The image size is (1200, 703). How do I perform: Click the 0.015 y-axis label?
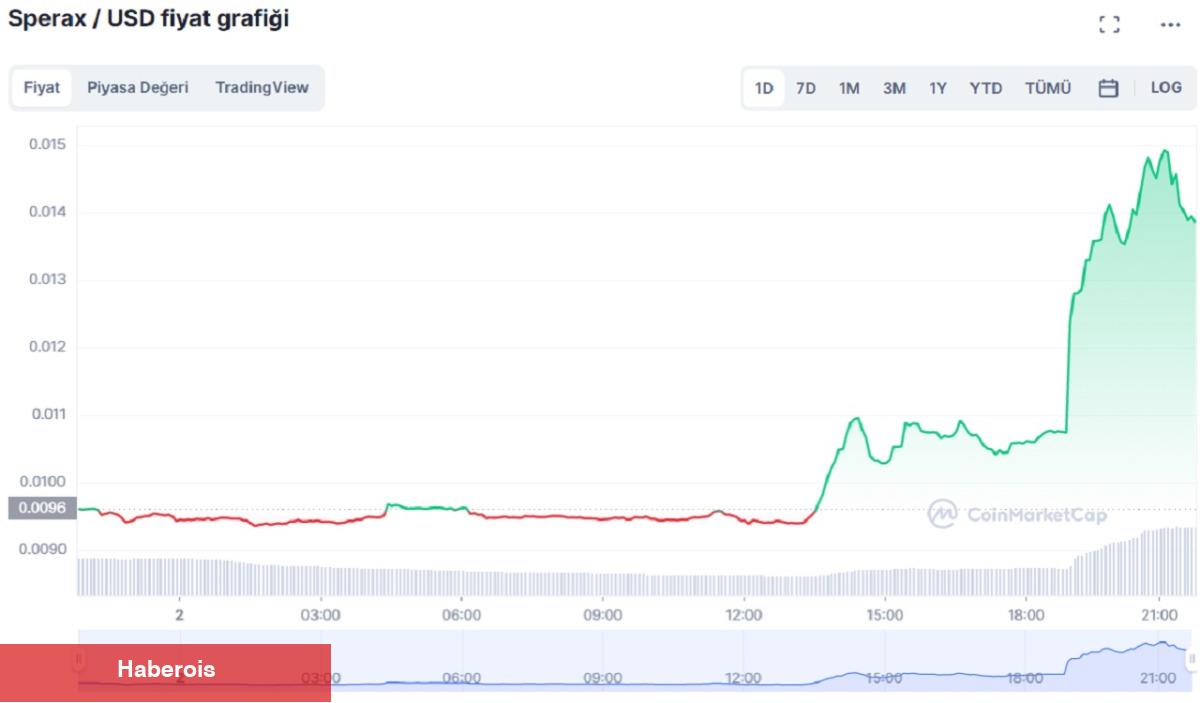coord(47,144)
